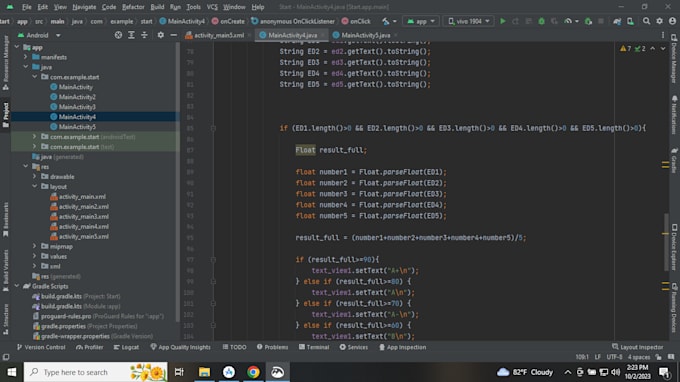This screenshot has height=382, width=680.
Task: Click the Windows Start button
Action: [x=12, y=372]
